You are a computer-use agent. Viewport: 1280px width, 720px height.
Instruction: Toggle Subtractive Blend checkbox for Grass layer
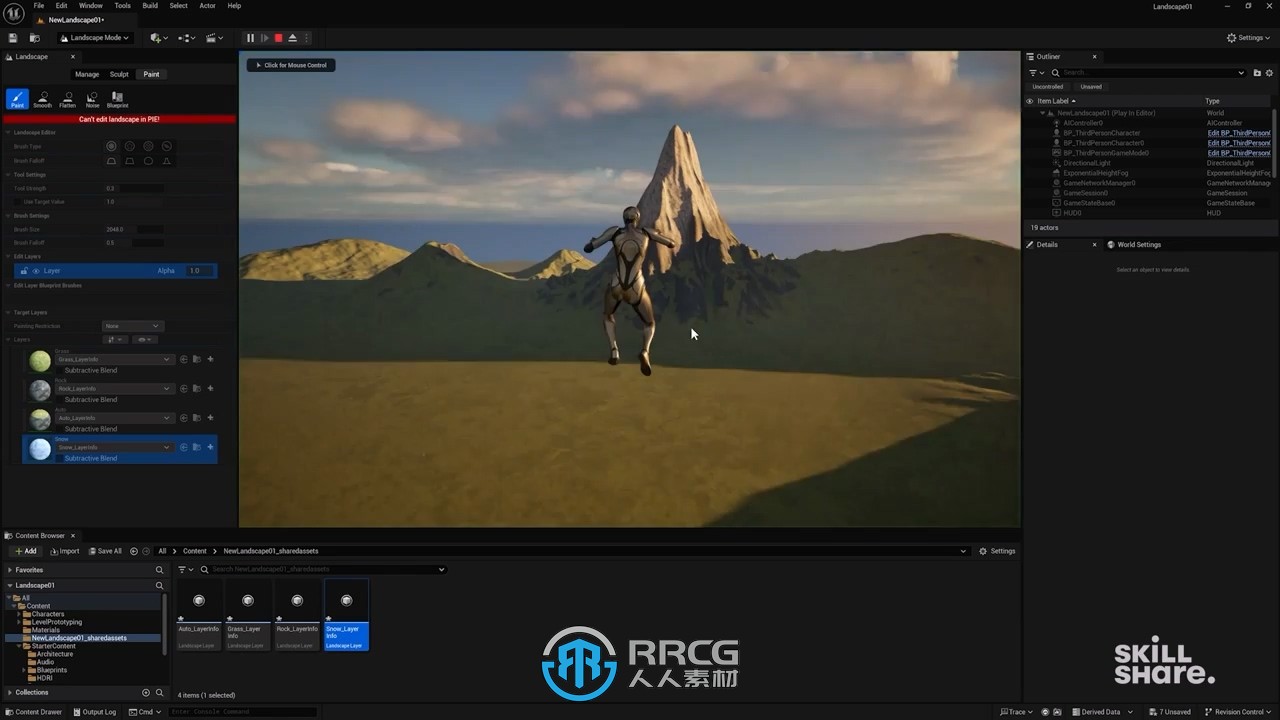coord(59,370)
